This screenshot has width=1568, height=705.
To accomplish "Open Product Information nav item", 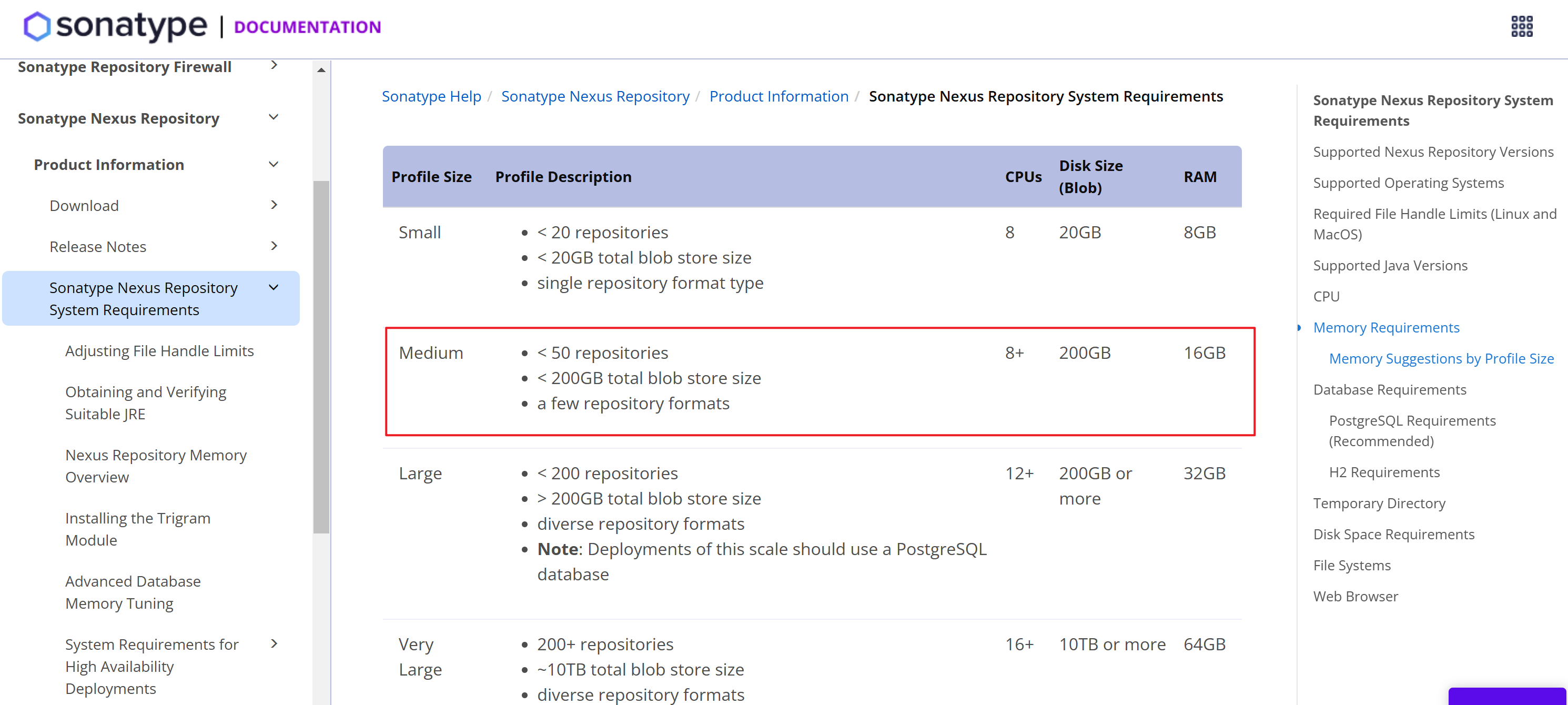I will (109, 164).
